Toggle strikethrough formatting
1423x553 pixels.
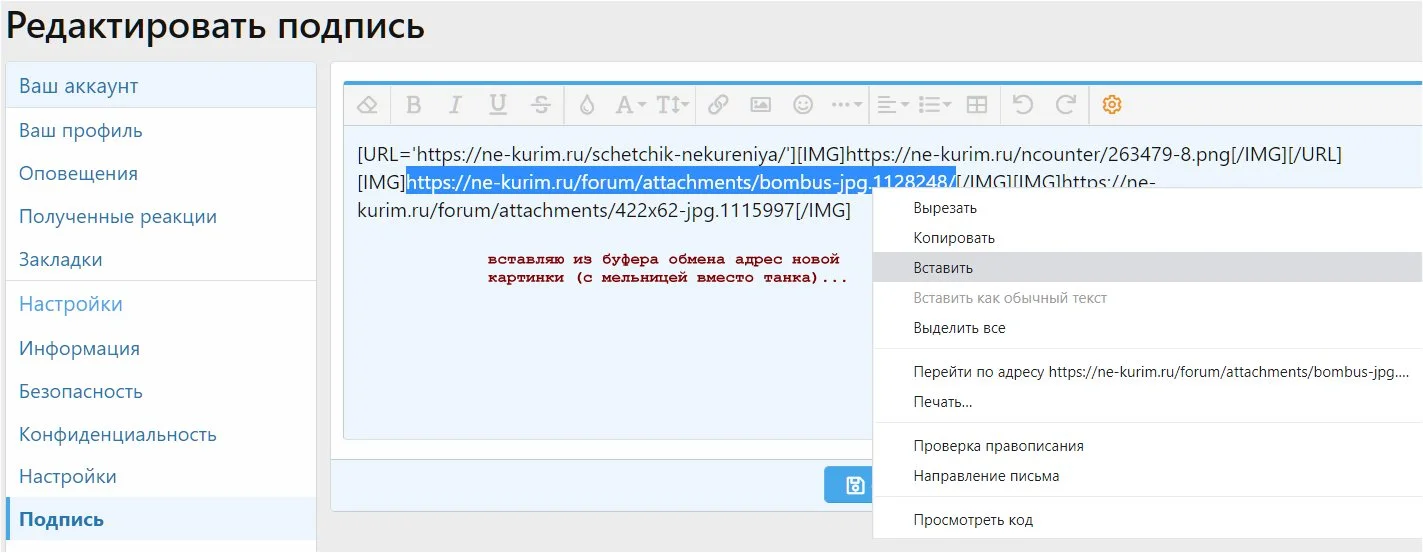tap(541, 104)
